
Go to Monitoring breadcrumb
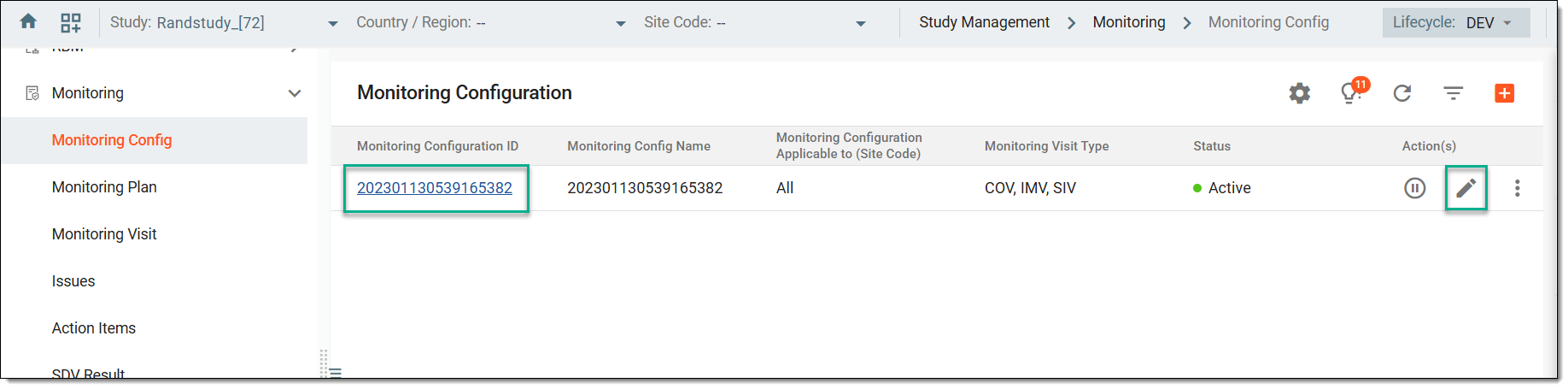pyautogui.click(x=1129, y=22)
